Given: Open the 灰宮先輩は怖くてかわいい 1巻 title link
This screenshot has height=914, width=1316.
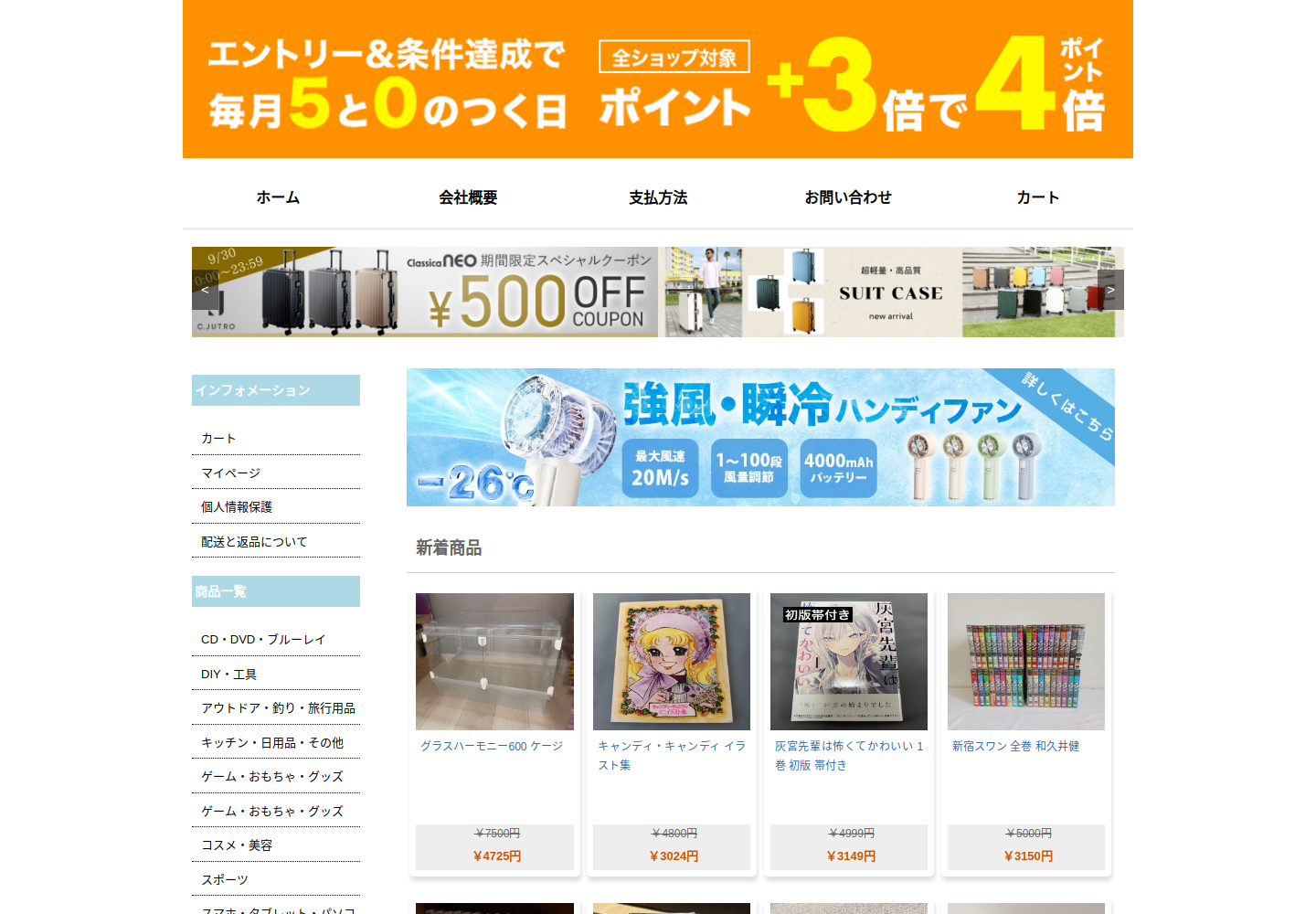Looking at the screenshot, I should (x=849, y=756).
